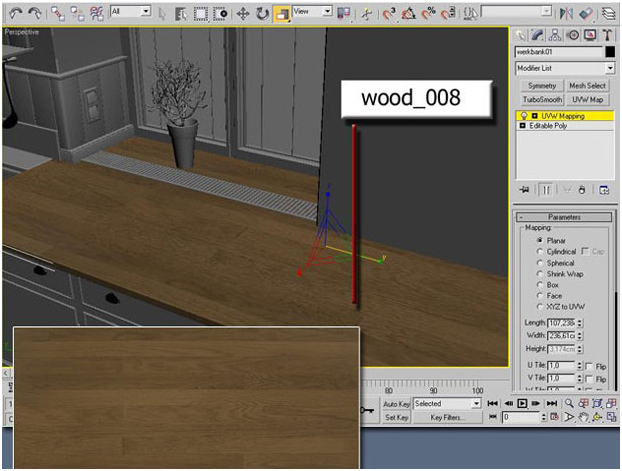
Task: Select the XYZ to UVW mapping option
Action: [540, 306]
